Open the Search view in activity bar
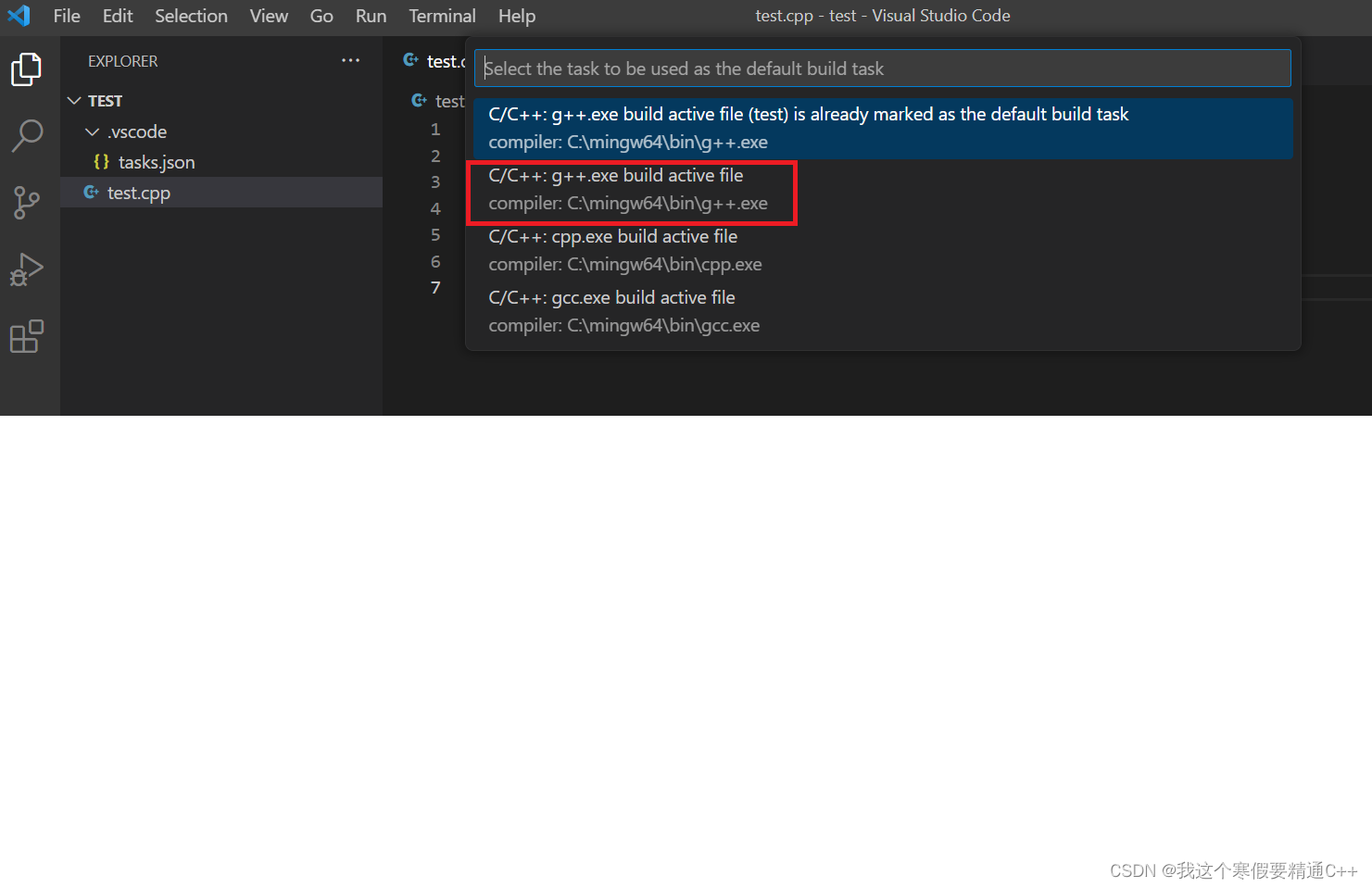 pyautogui.click(x=26, y=136)
